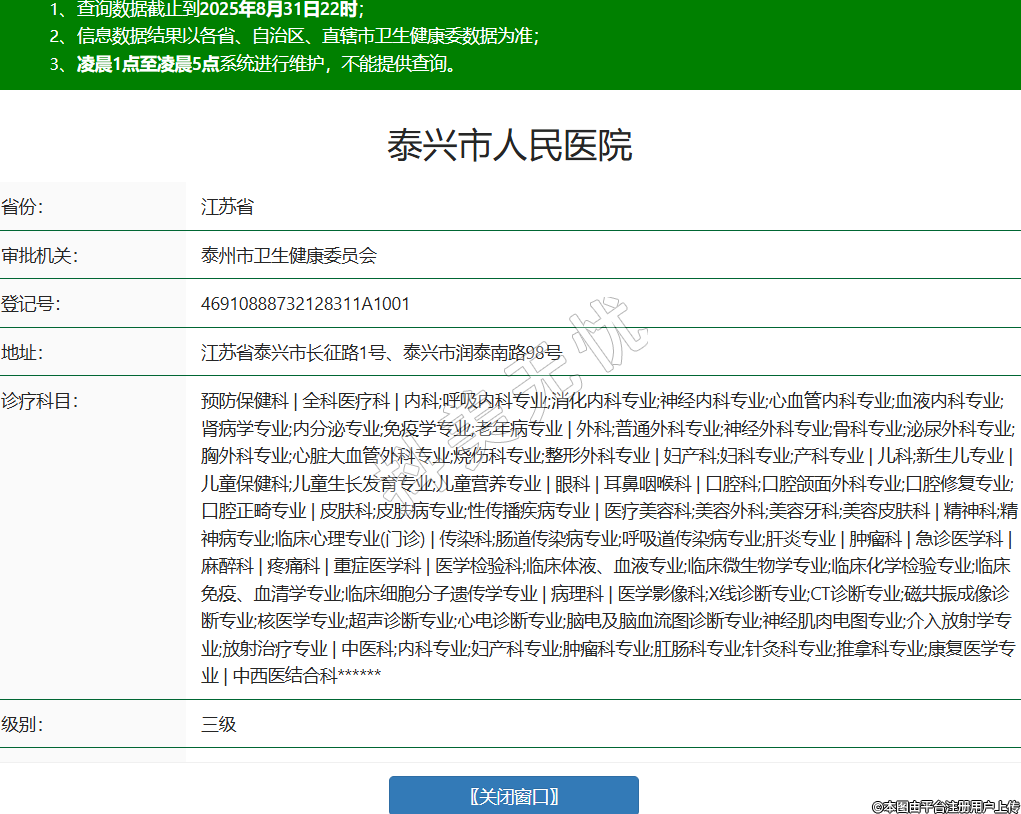The image size is (1021, 814).
Task: Click 预防保健科 in the department list
Action: click(245, 401)
